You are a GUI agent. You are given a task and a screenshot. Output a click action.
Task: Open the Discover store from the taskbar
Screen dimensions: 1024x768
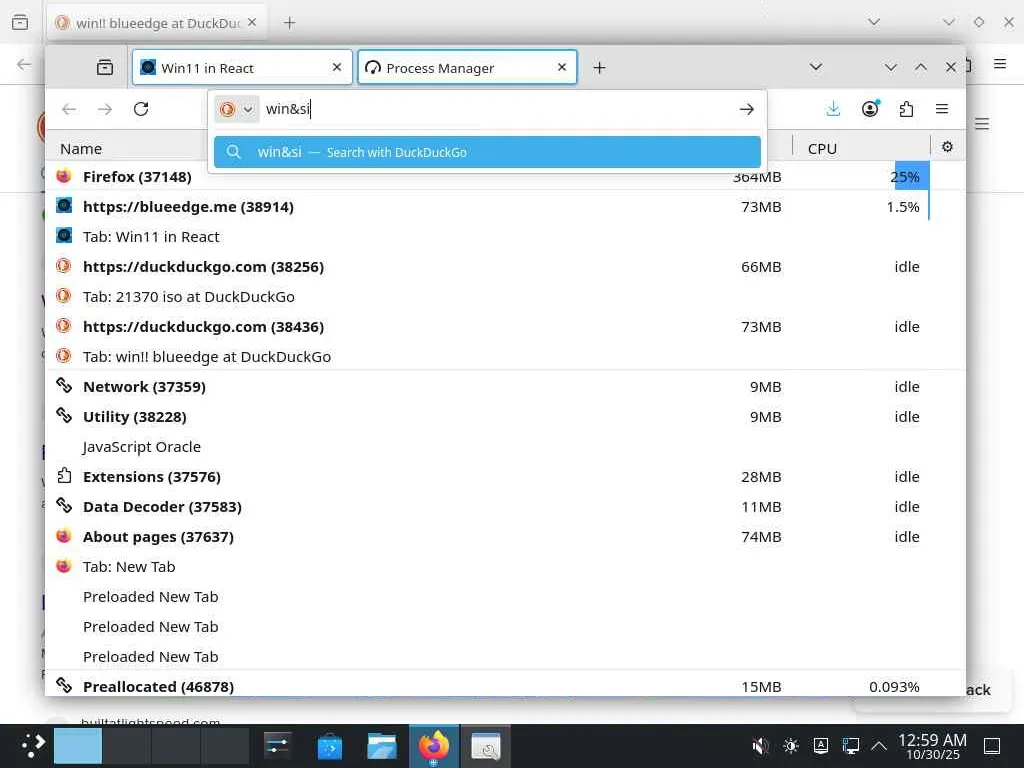click(x=329, y=745)
